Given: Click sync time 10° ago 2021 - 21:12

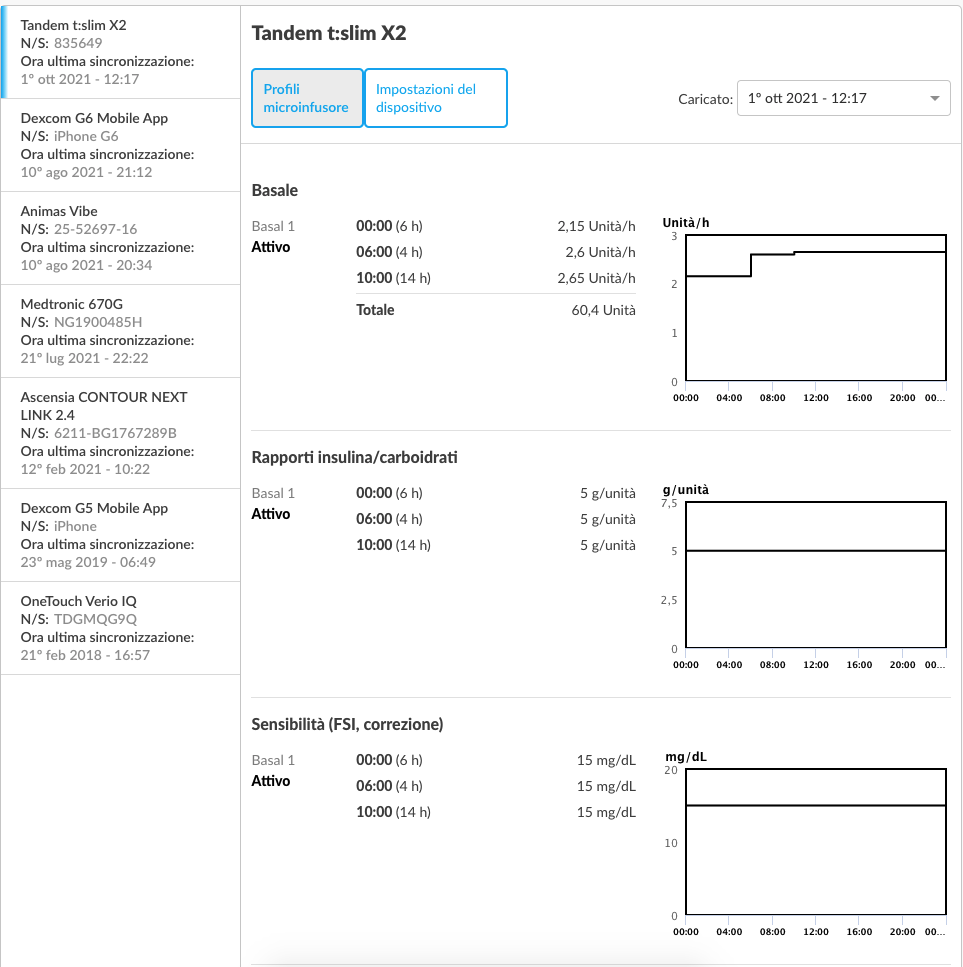Looking at the screenshot, I should pos(86,172).
